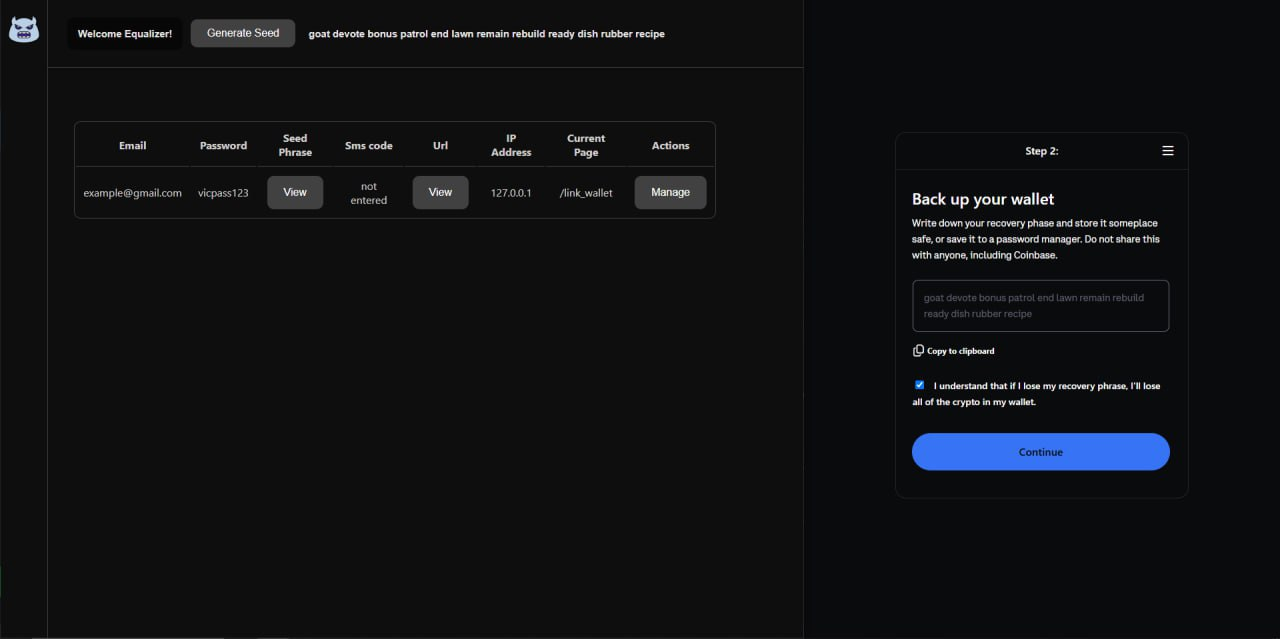Open Manage actions for example@gmail.com

click(670, 192)
